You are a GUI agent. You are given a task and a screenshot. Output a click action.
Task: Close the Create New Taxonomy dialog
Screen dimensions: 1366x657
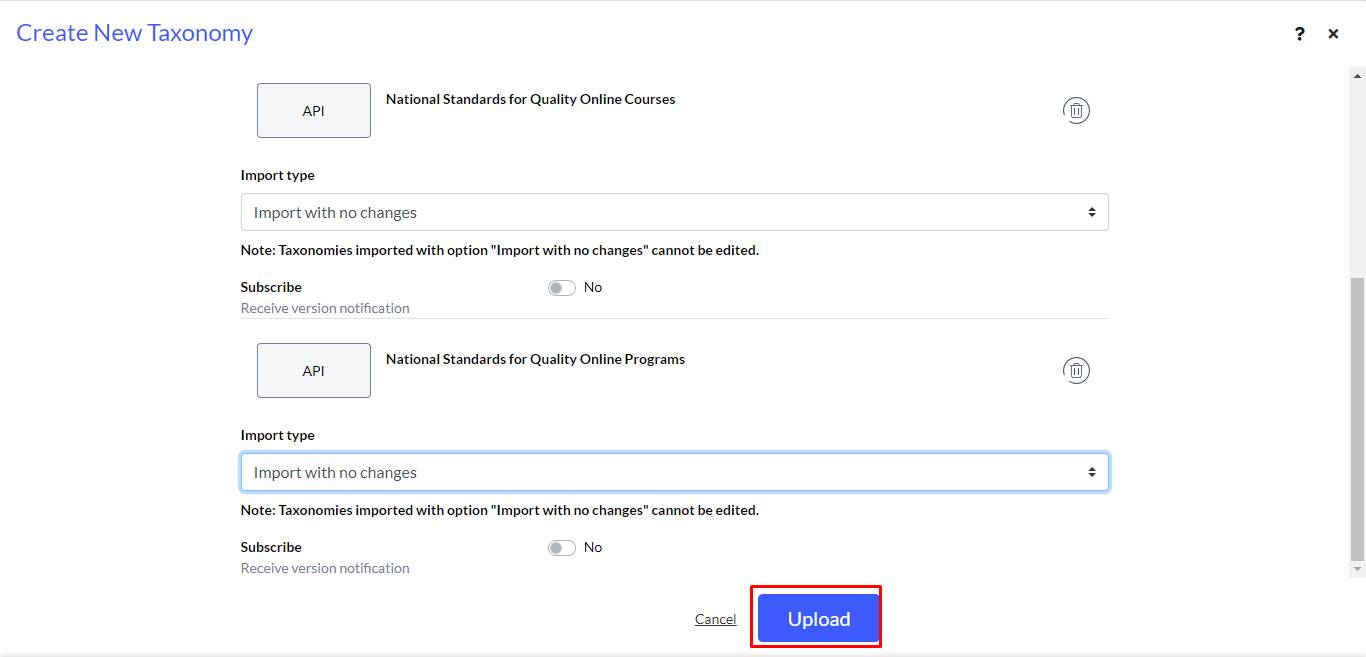tap(1333, 34)
